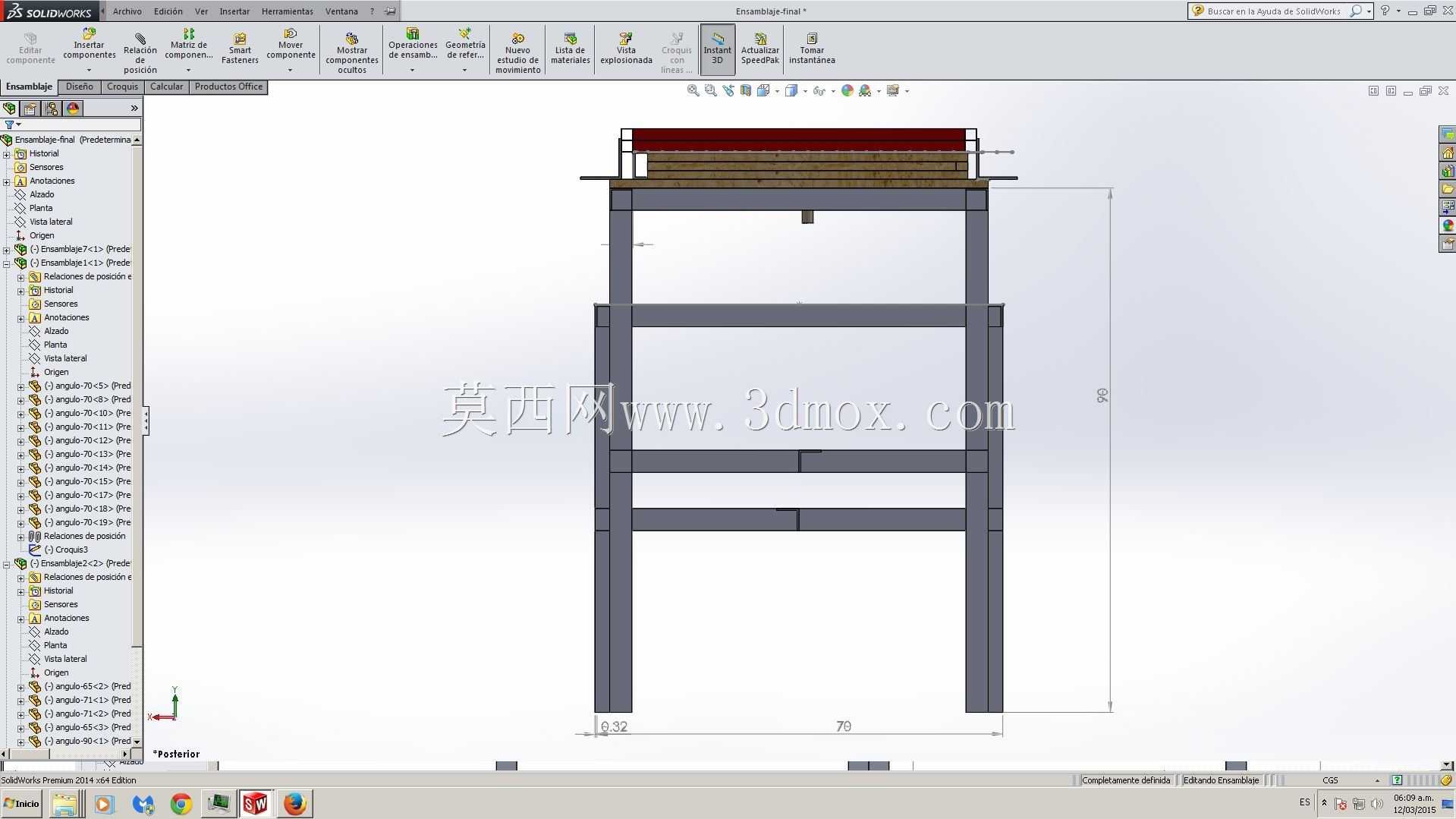The image size is (1456, 819).
Task: Open Inicio start button
Action: coord(22,803)
